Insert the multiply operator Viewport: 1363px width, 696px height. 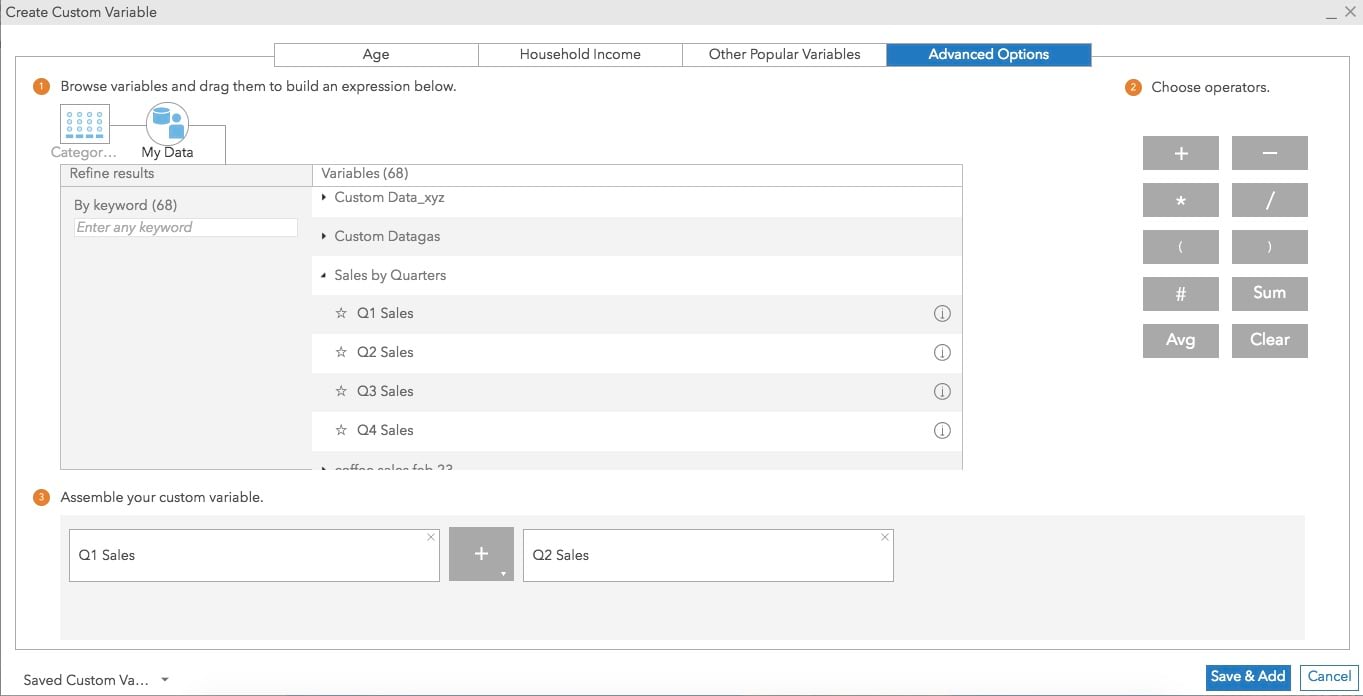coord(1181,200)
